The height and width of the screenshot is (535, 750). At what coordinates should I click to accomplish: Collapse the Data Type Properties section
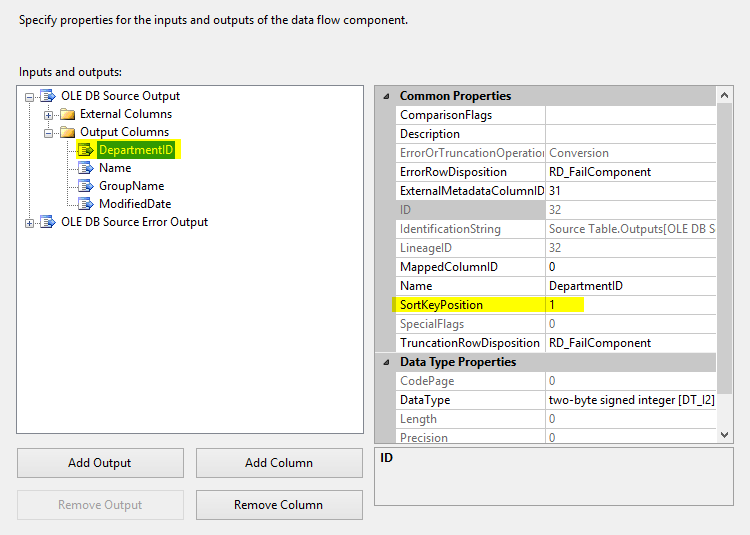pyautogui.click(x=385, y=362)
